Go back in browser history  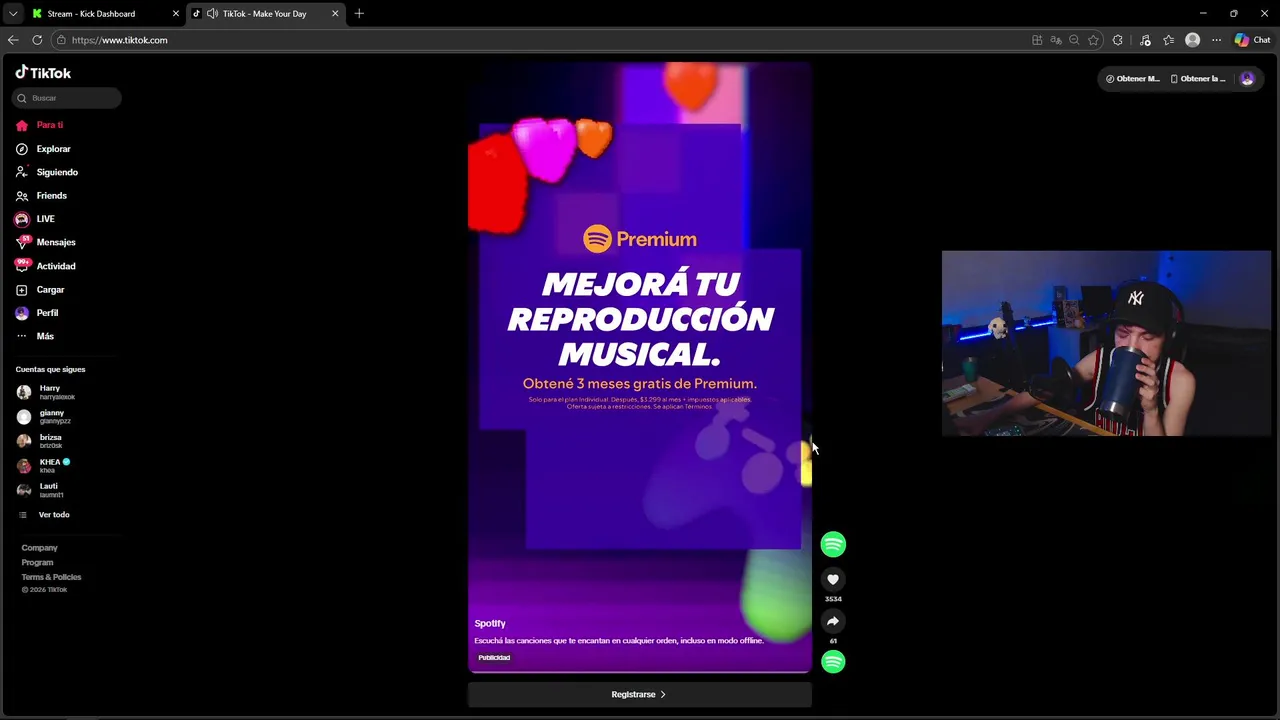click(x=13, y=40)
